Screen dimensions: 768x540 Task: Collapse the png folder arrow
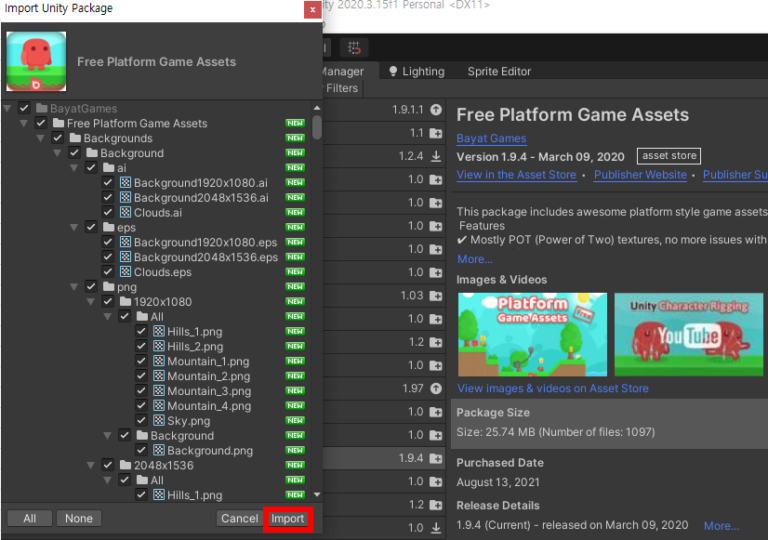pos(74,287)
